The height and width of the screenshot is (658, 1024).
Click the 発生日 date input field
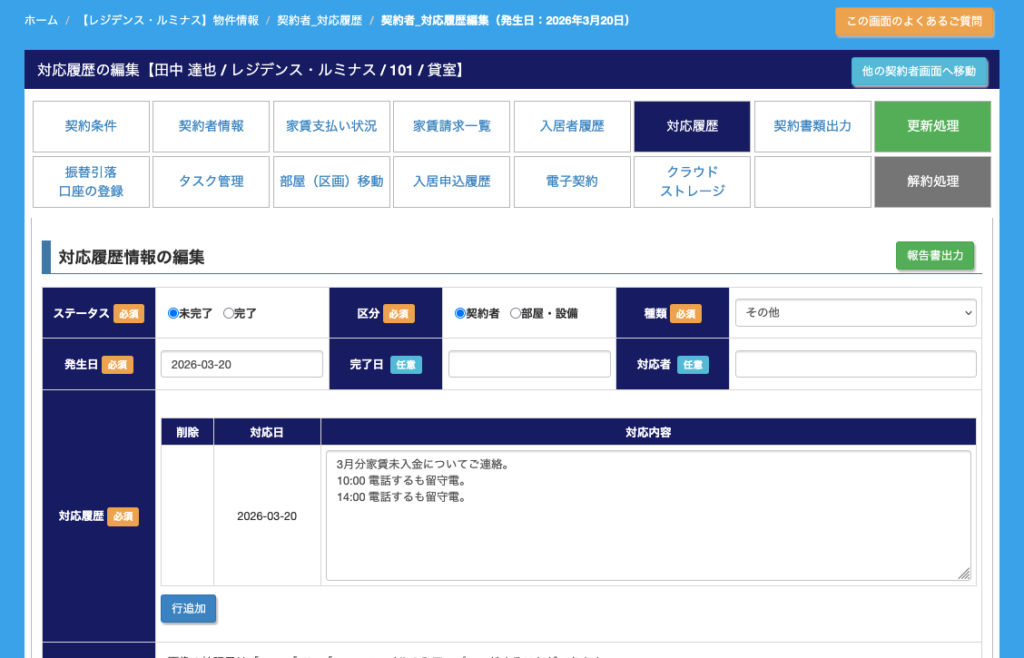pyautogui.click(x=241, y=364)
